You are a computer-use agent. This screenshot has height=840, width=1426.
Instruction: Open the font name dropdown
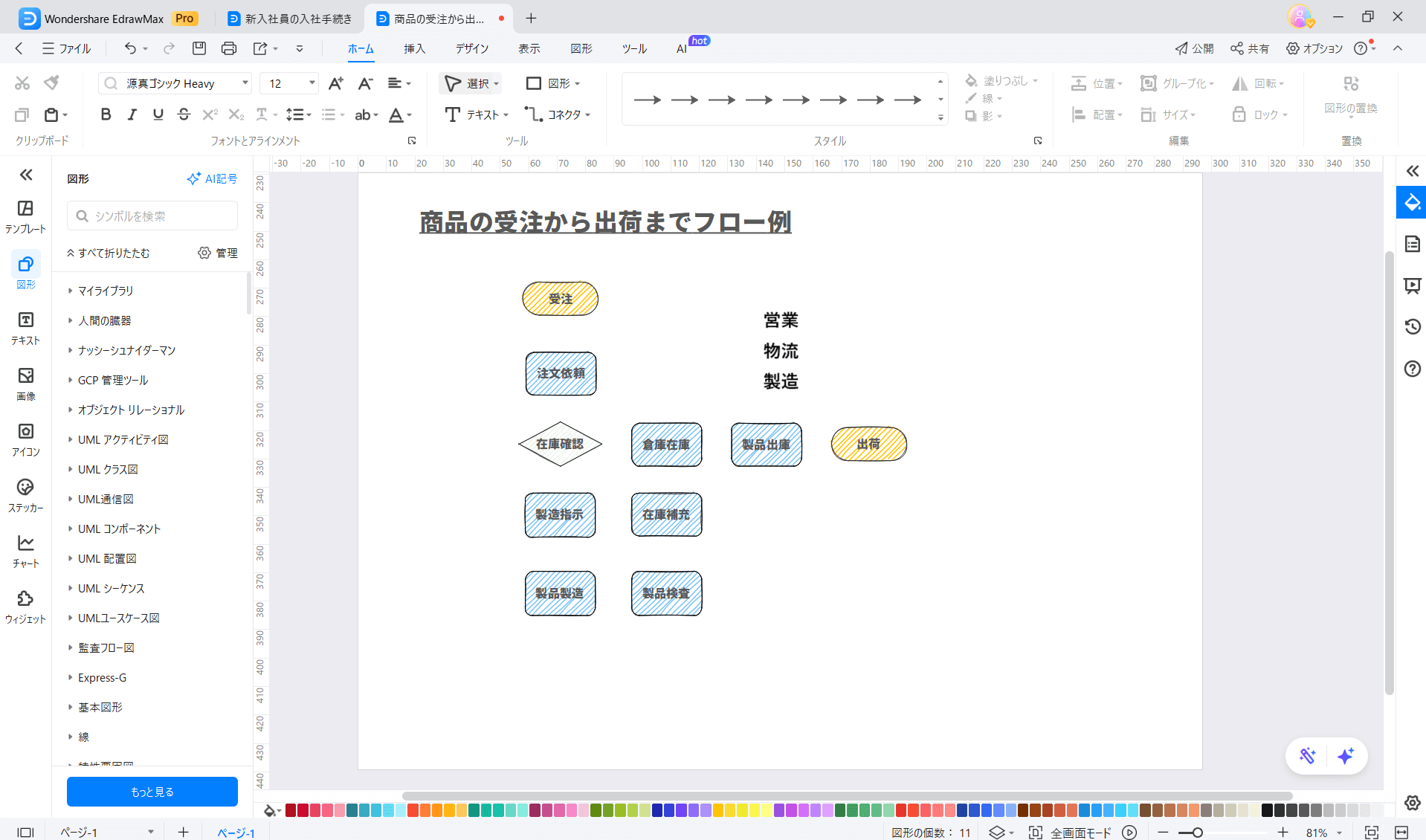point(245,83)
